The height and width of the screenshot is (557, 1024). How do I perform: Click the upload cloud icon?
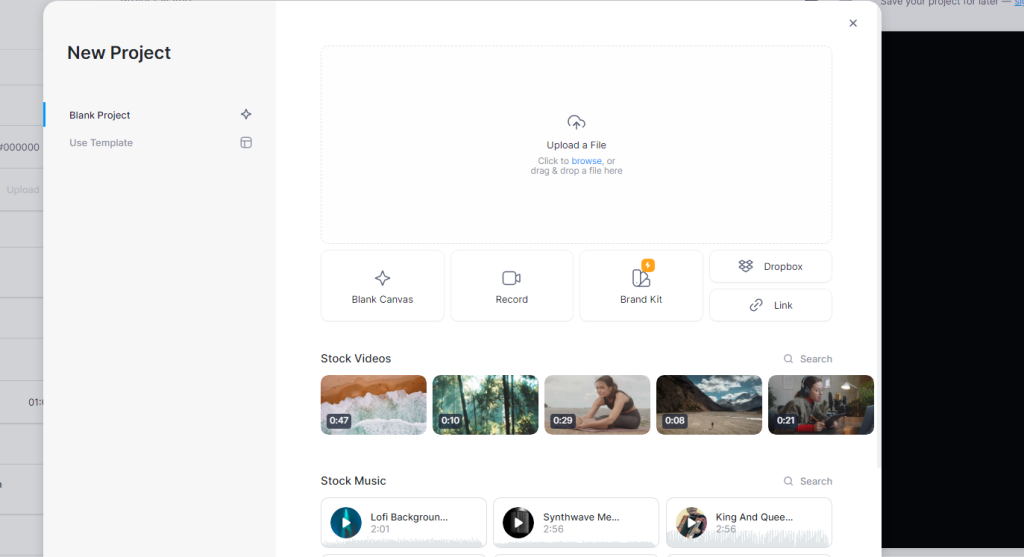pos(576,122)
